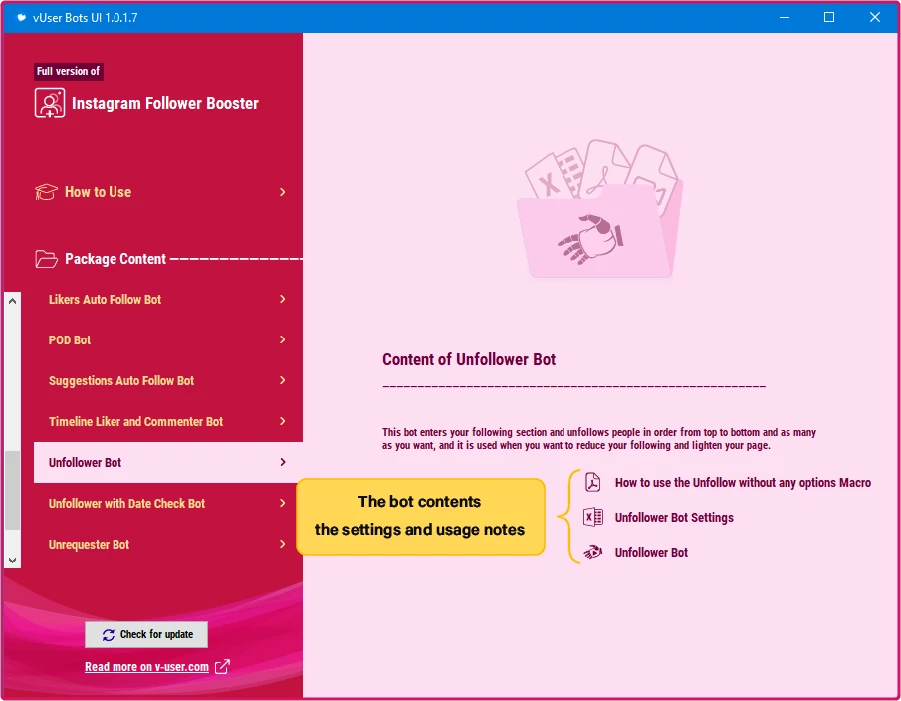
Task: Close the vUser Bots UI window
Action: point(875,17)
